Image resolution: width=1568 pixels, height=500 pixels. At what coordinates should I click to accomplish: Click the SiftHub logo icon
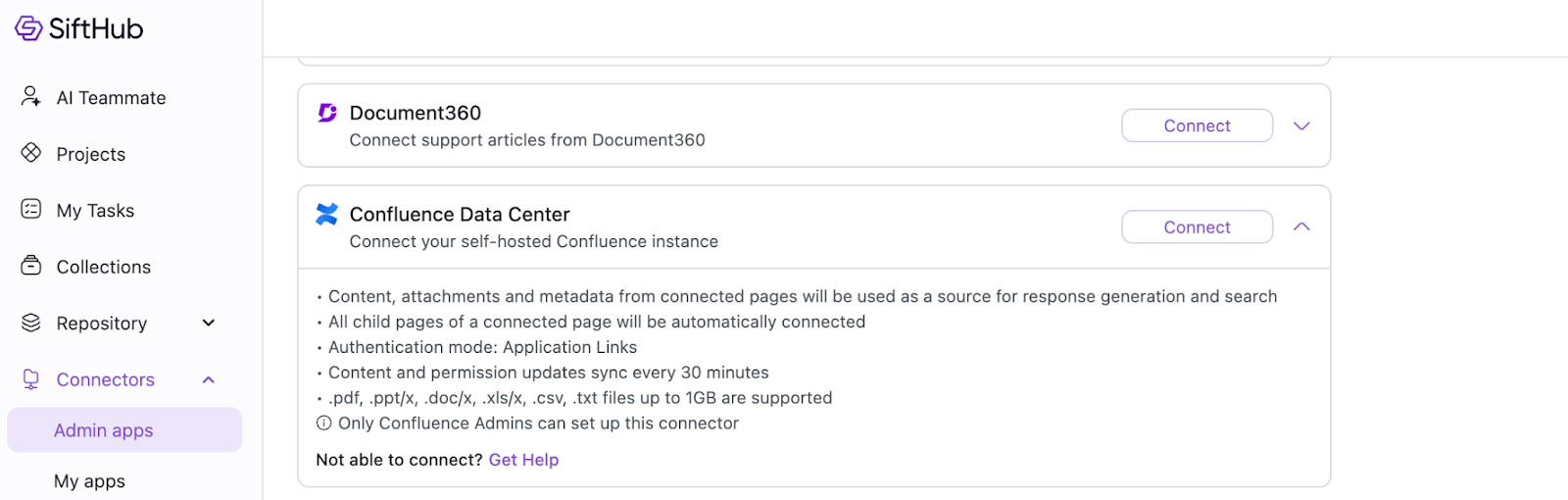[28, 28]
